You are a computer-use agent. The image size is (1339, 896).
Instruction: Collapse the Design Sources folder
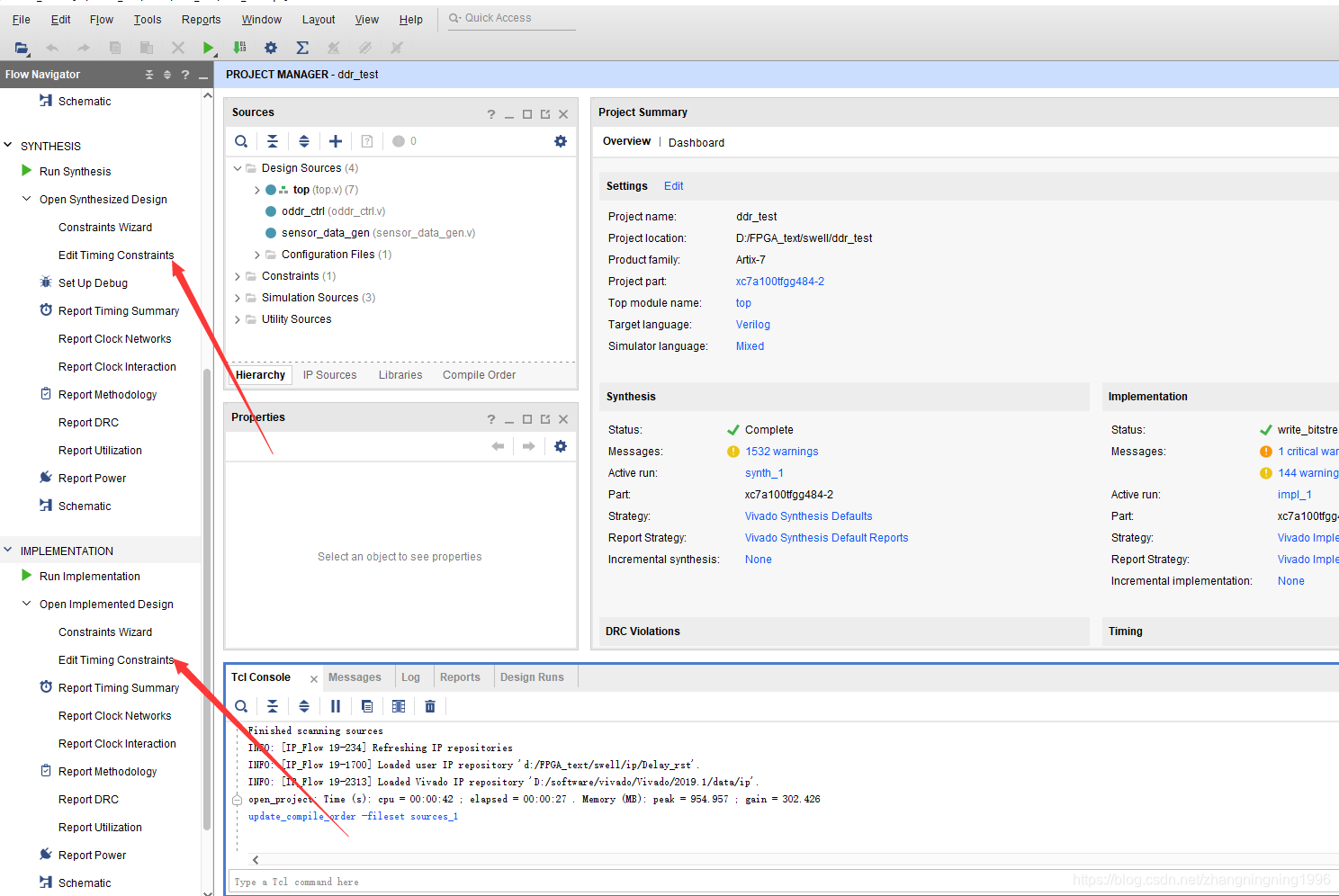(x=238, y=168)
